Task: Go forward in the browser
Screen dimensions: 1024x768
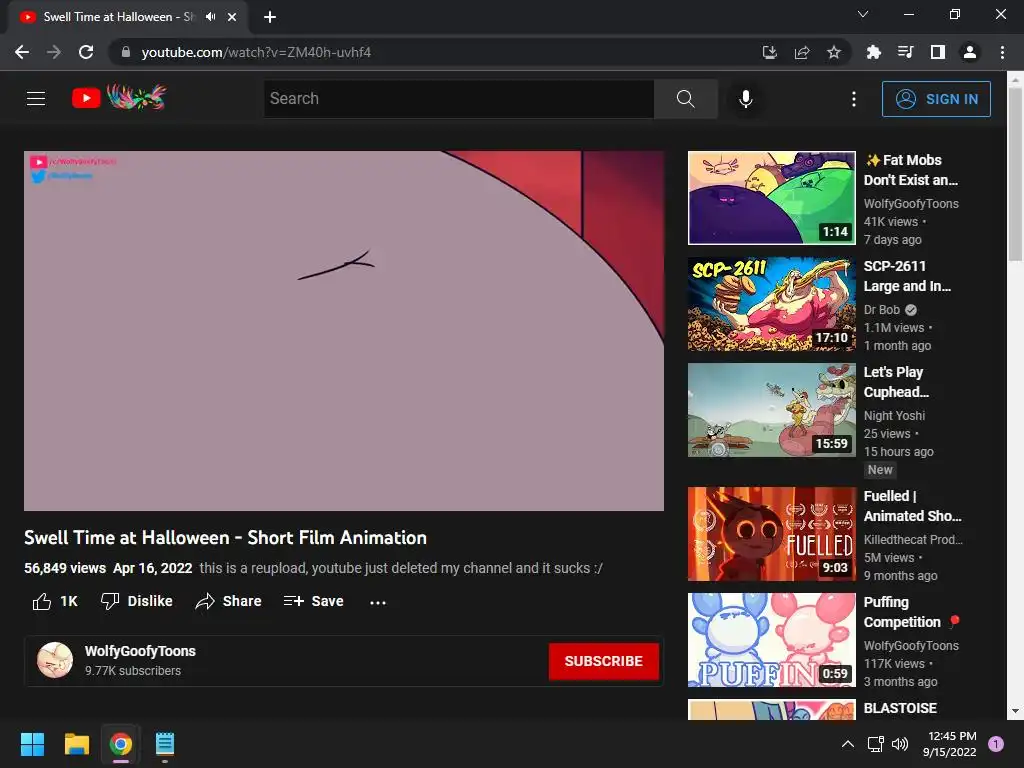Action: pyautogui.click(x=54, y=52)
